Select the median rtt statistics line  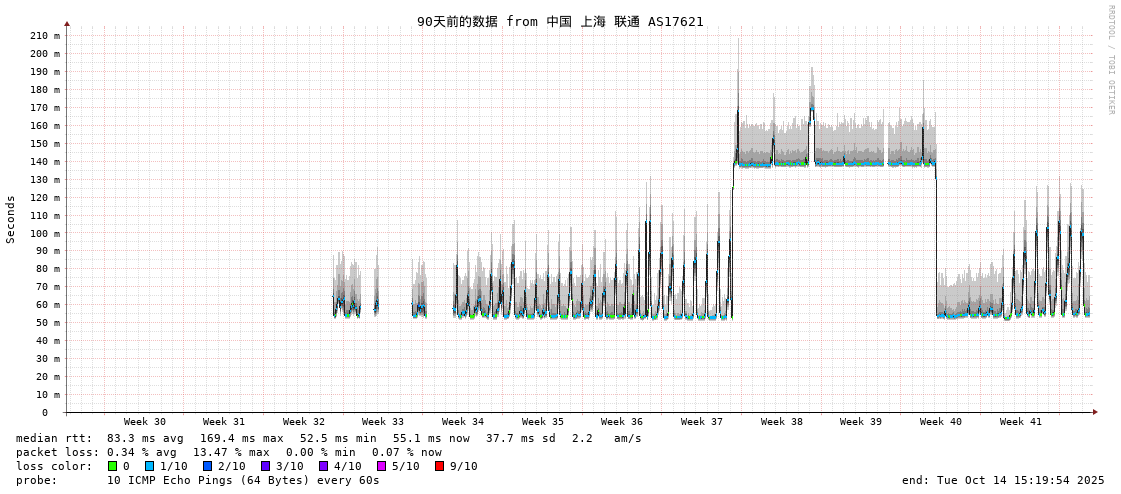pyautogui.click(x=328, y=438)
